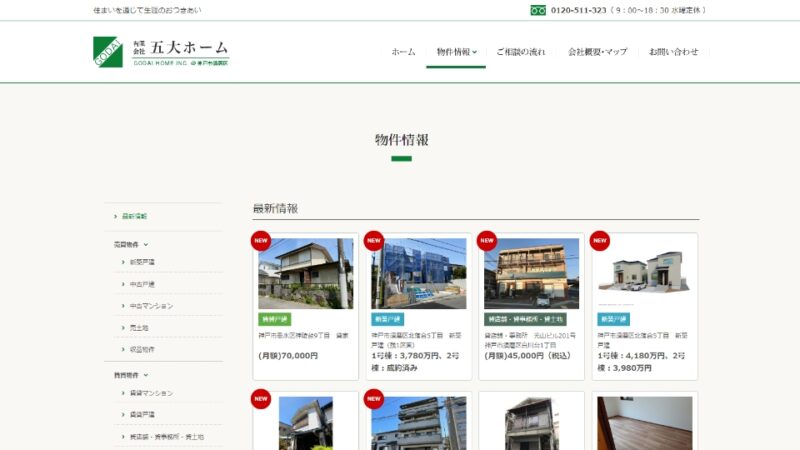Viewport: 800px width, 450px height.
Task: Open the wooden-floor room interior photo
Action: pos(644,423)
